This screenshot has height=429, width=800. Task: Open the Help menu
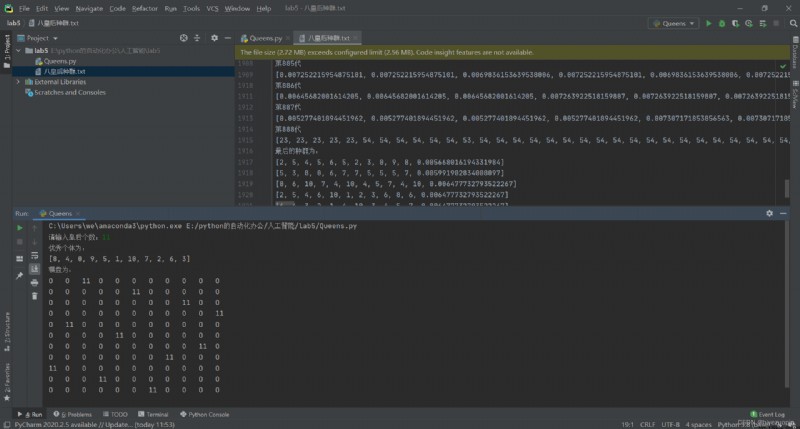264,9
